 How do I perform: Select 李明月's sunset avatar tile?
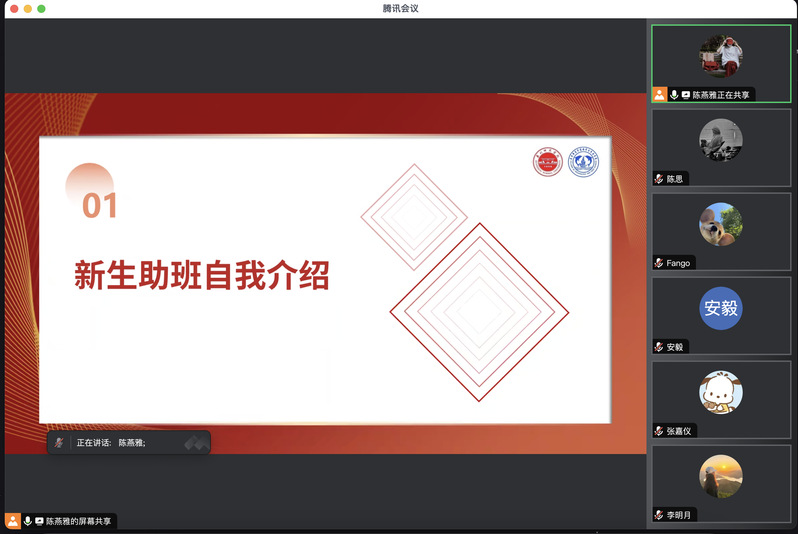720,476
